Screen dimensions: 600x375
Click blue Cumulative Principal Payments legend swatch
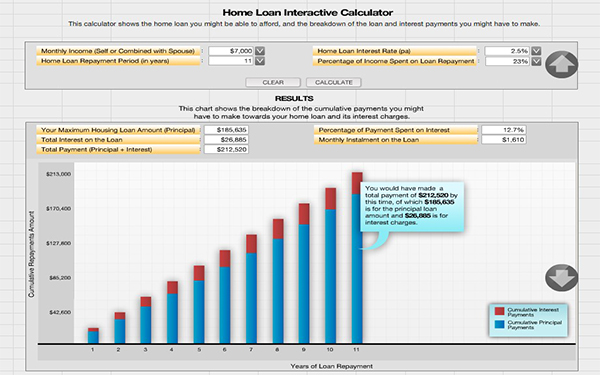499,324
